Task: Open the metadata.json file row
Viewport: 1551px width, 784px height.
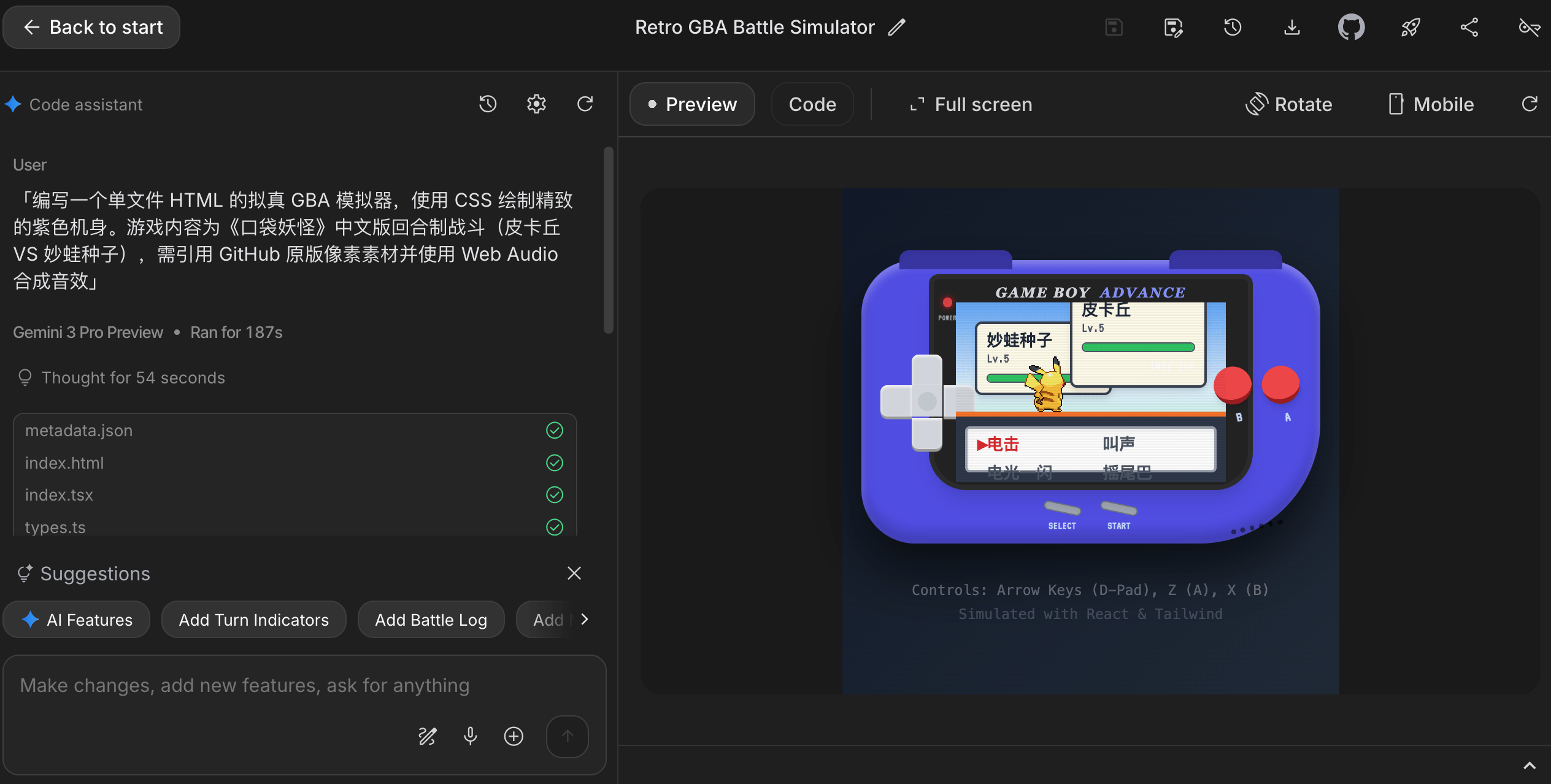Action: pyautogui.click(x=294, y=431)
